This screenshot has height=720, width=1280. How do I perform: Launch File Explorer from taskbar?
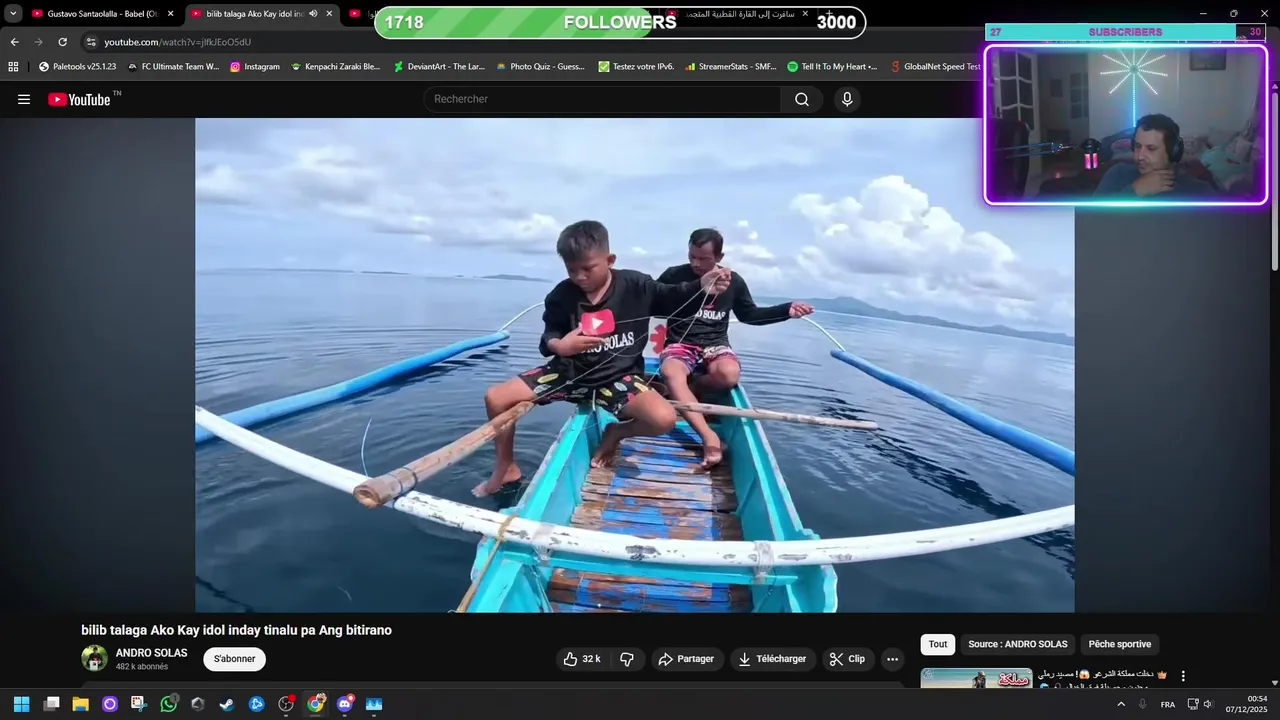point(80,704)
